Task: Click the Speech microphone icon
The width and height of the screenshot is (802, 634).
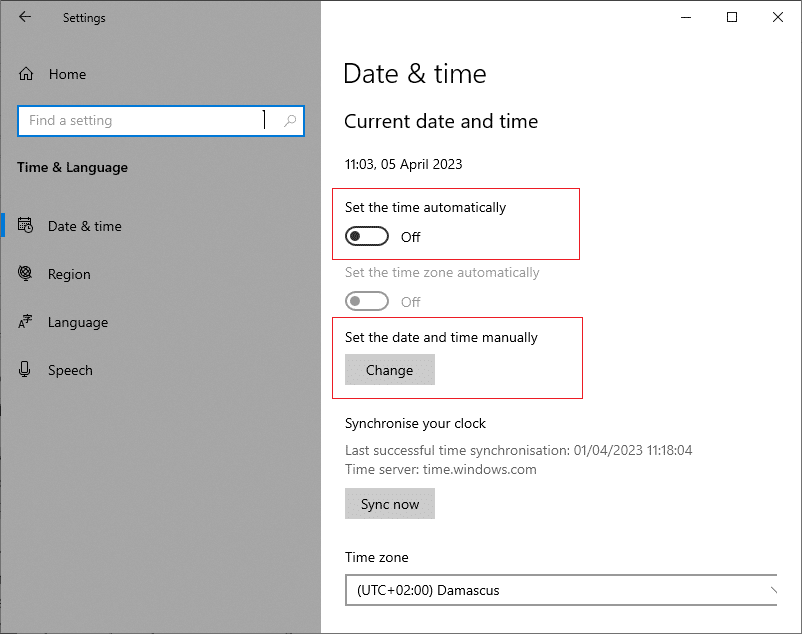Action: click(x=26, y=370)
